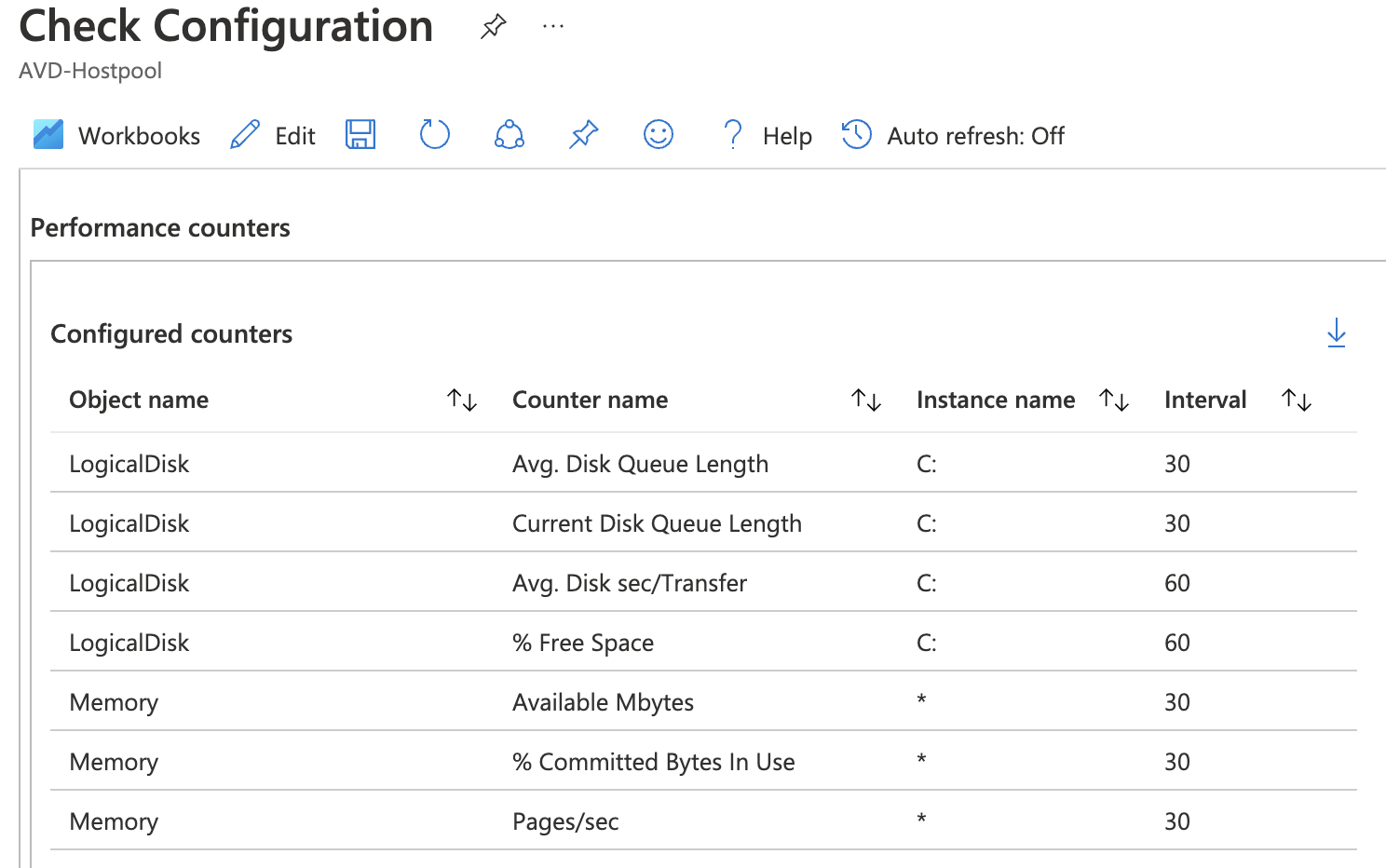Pin the Check Configuration title
The image size is (1386, 868).
point(493,27)
